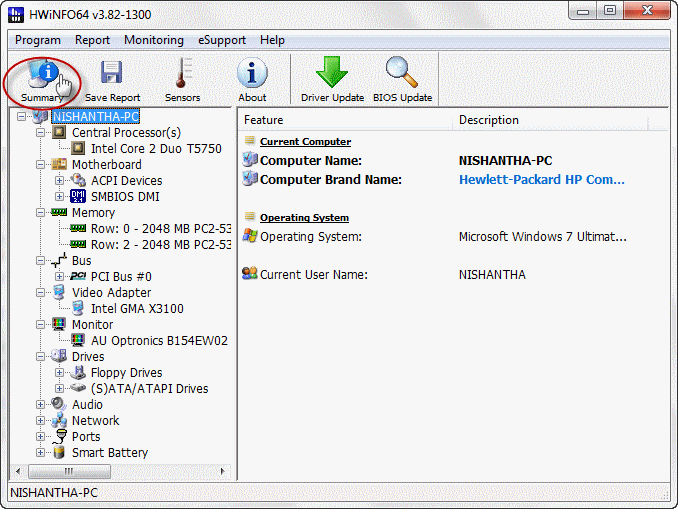
Task: Click the Network computers icon
Action: [x=59, y=420]
